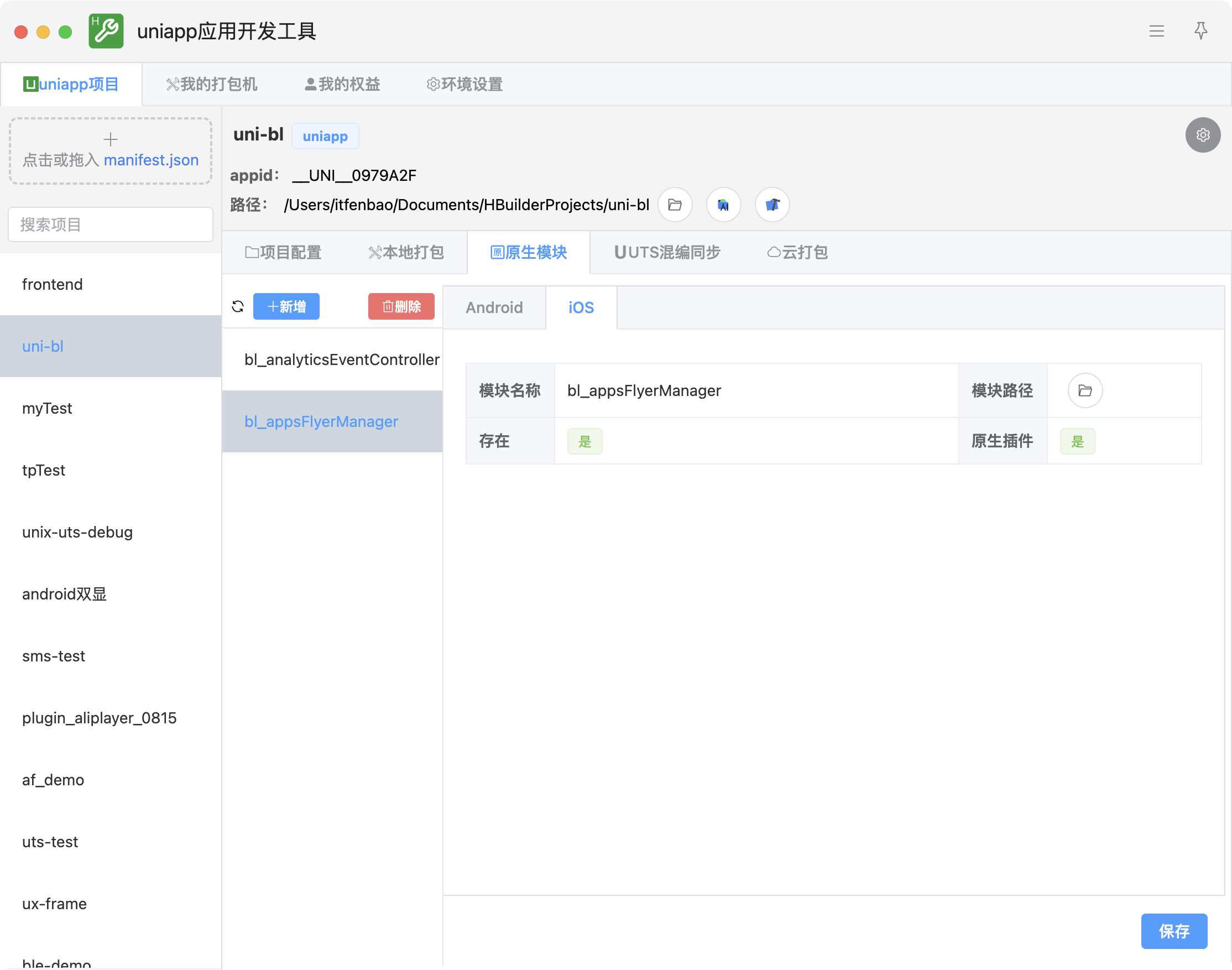Click the 原生插件 是 tag

[1078, 441]
